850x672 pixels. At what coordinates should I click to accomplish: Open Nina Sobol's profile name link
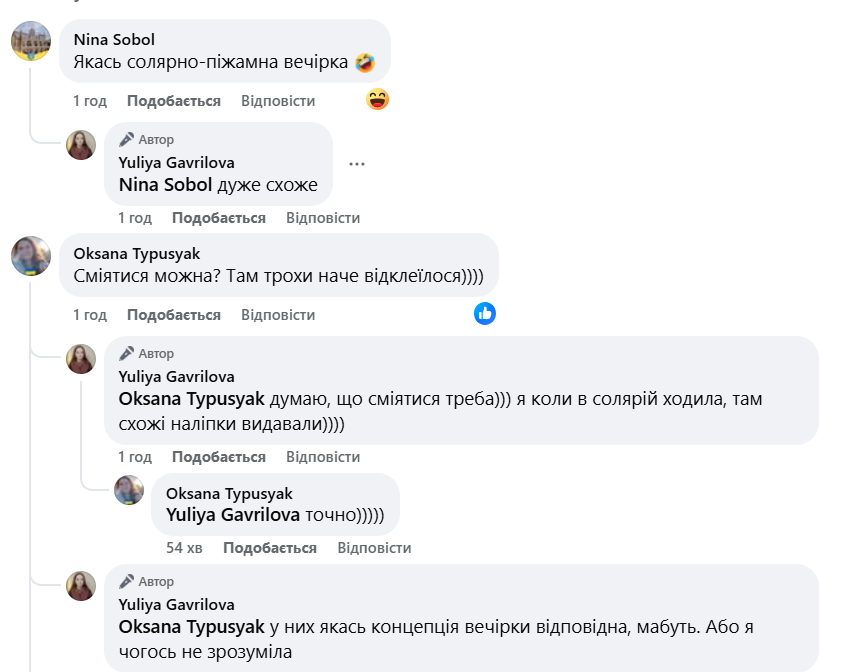(114, 40)
